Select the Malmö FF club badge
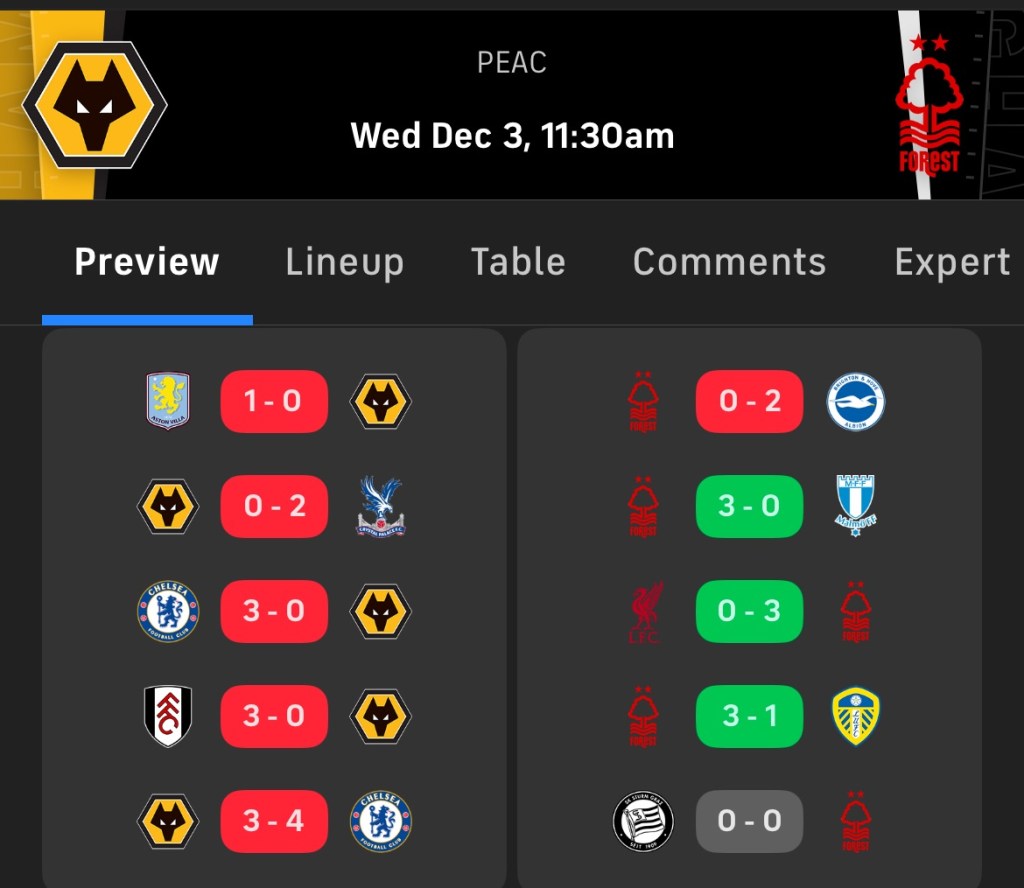1024x888 pixels. coord(855,507)
